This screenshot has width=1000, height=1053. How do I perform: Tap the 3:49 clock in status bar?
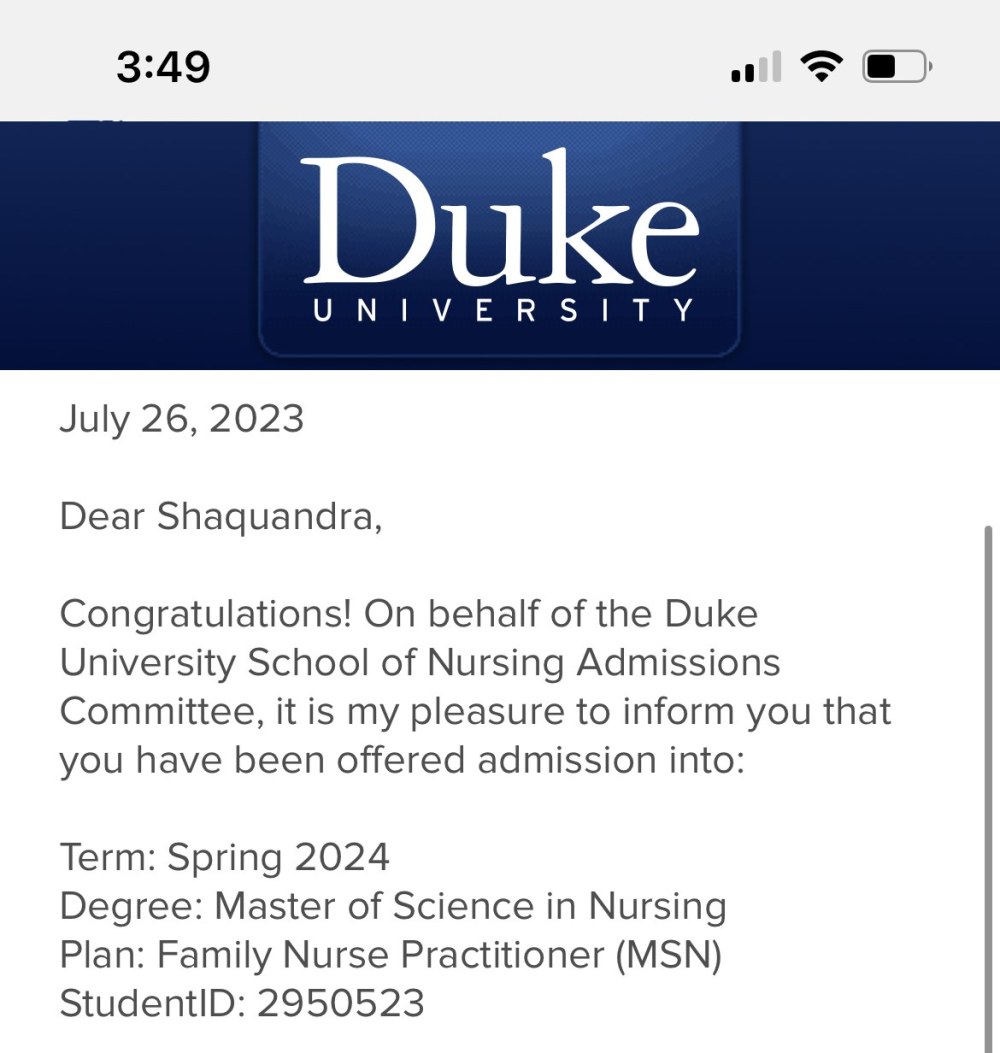click(163, 68)
